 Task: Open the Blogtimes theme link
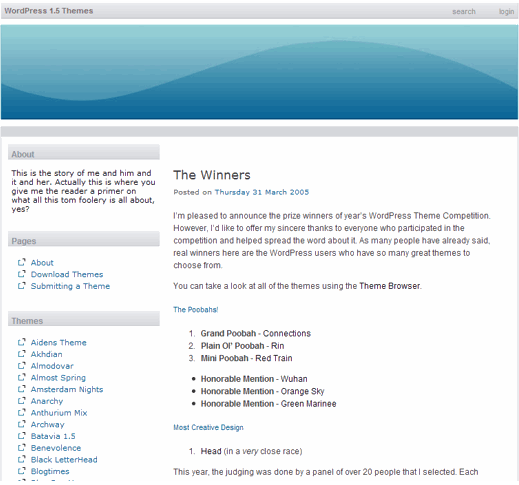click(x=50, y=471)
